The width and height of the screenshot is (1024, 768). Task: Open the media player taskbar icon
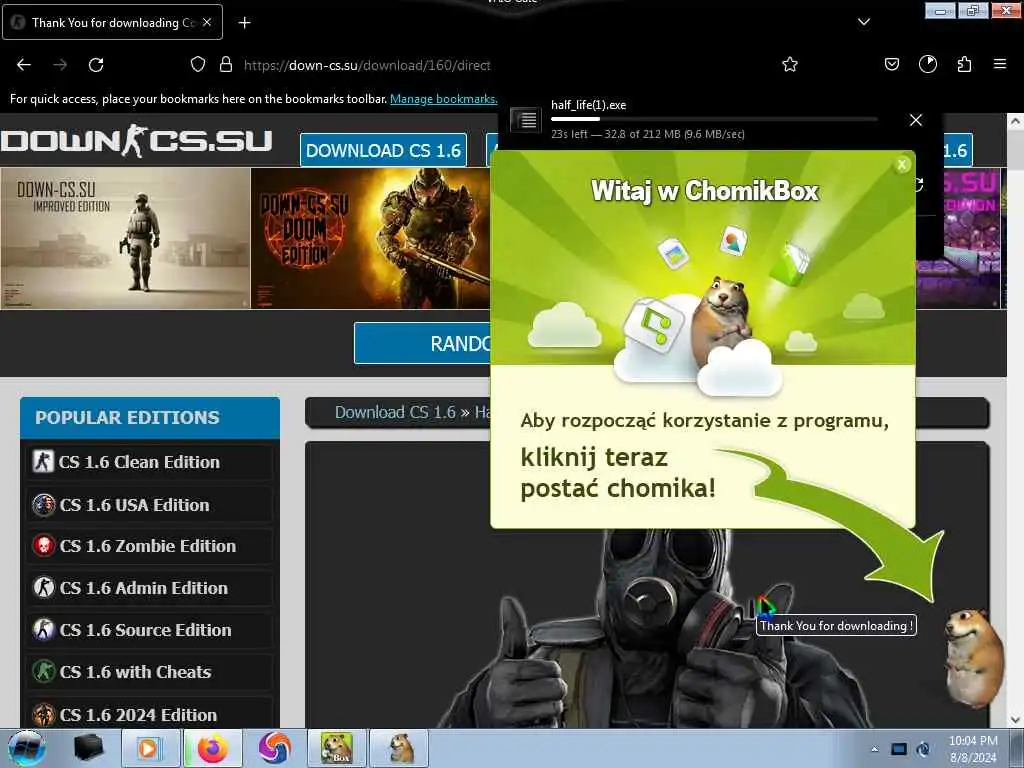150,748
